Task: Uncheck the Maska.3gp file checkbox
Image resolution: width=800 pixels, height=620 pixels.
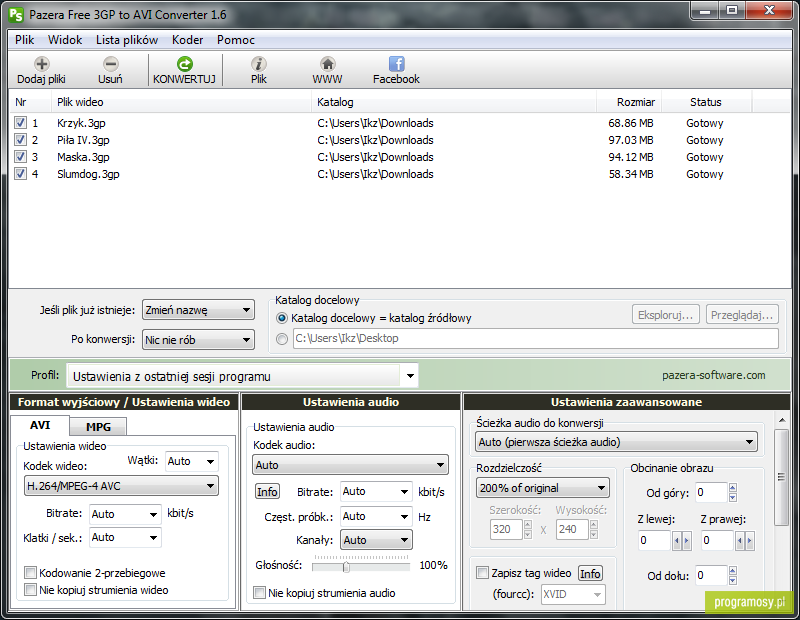Action: coord(20,157)
